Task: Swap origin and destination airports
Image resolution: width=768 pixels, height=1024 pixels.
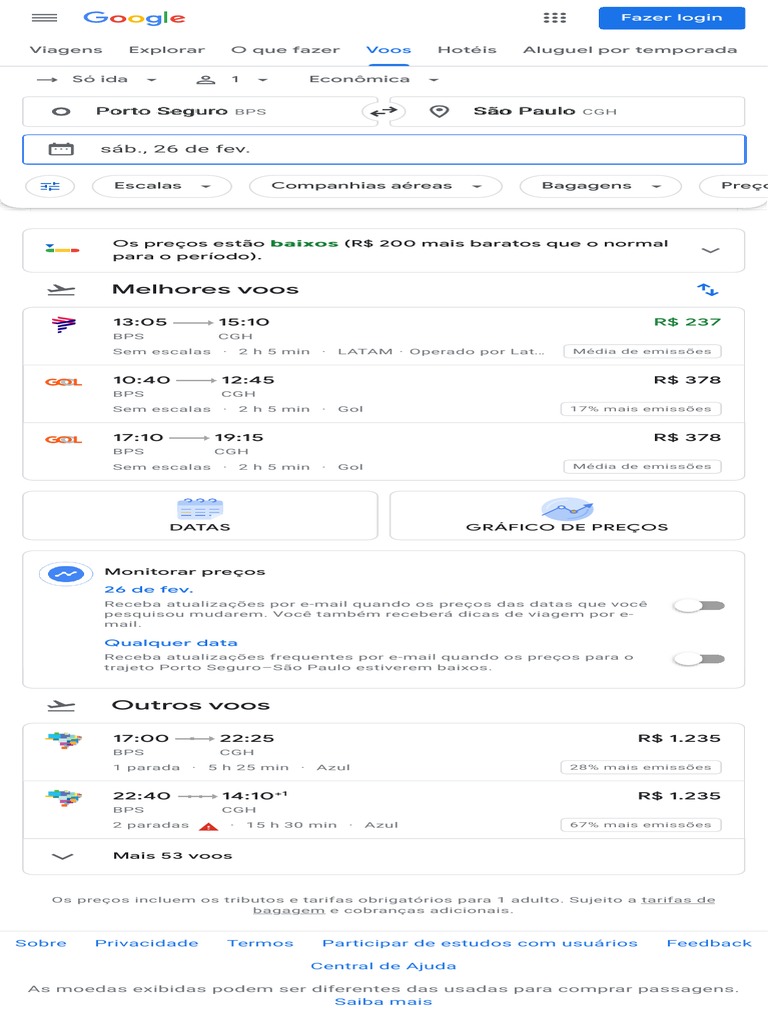Action: click(x=382, y=111)
